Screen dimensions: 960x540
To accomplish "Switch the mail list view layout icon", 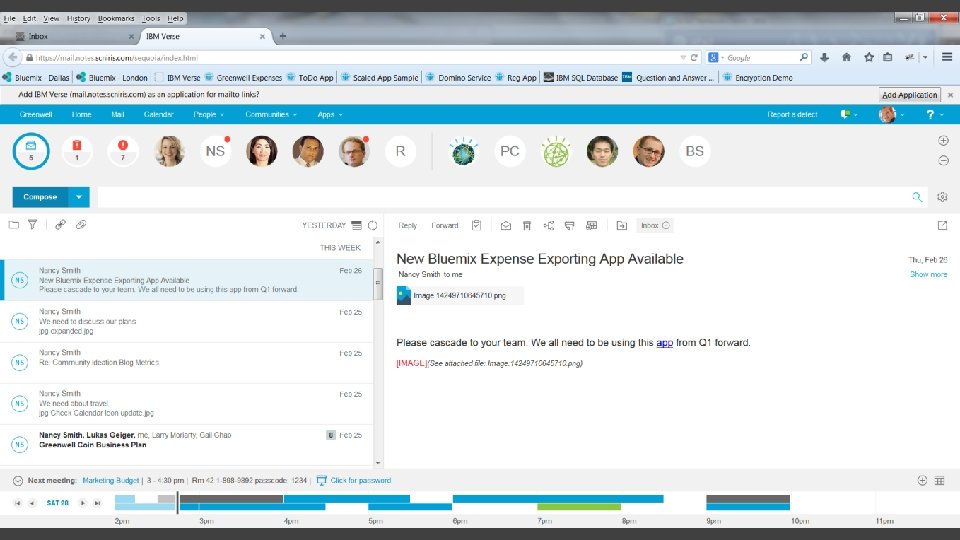I will point(356,225).
